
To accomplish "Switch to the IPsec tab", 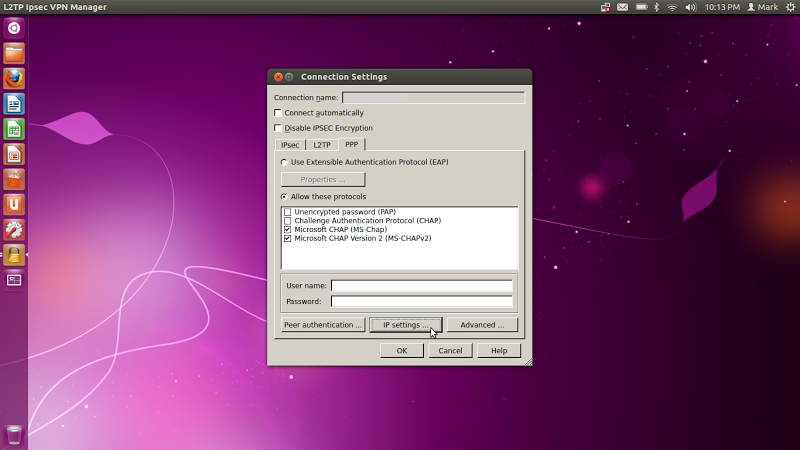I will click(x=290, y=145).
